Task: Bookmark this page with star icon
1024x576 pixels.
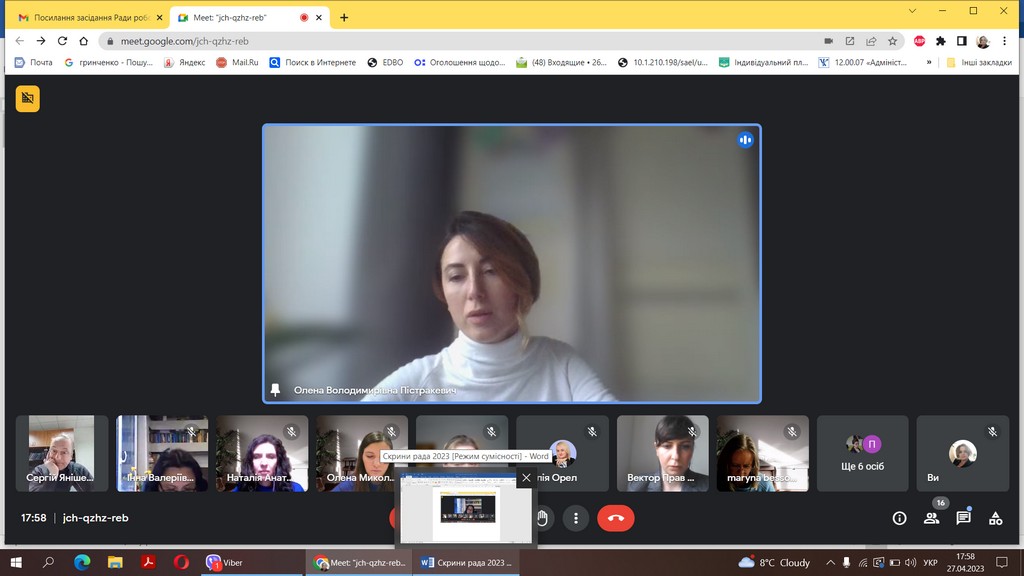Action: (x=892, y=41)
